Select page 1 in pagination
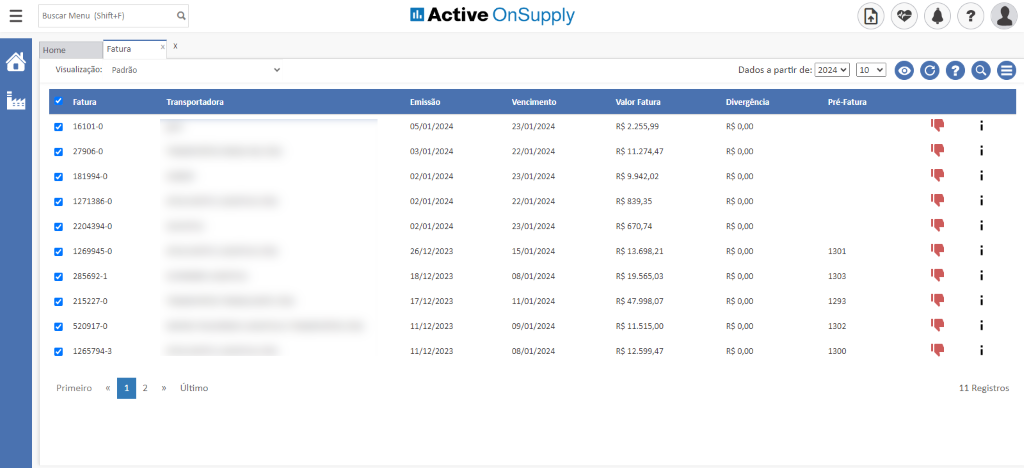 [x=127, y=388]
